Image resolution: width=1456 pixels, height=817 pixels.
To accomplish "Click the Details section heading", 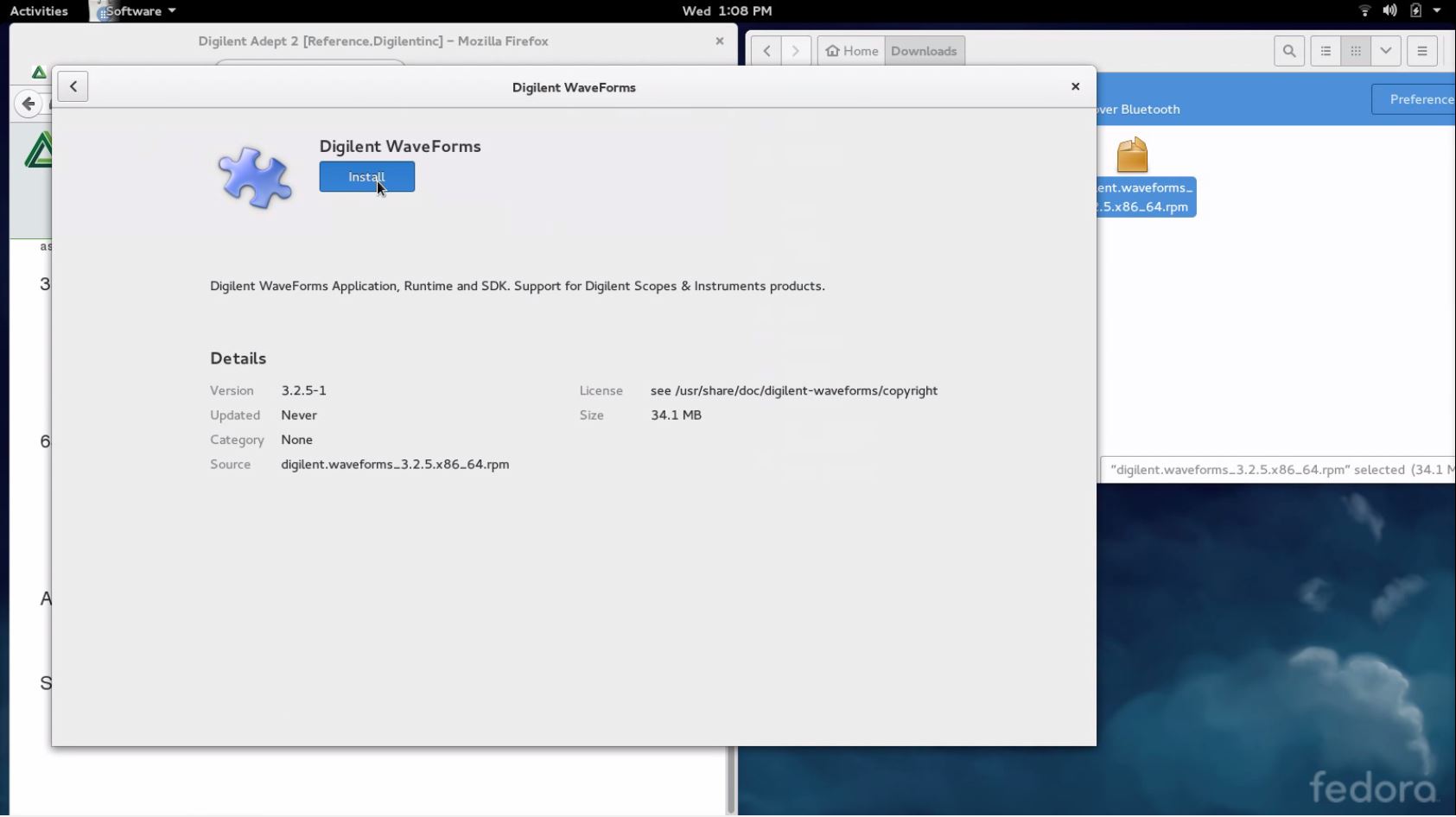I will point(238,358).
